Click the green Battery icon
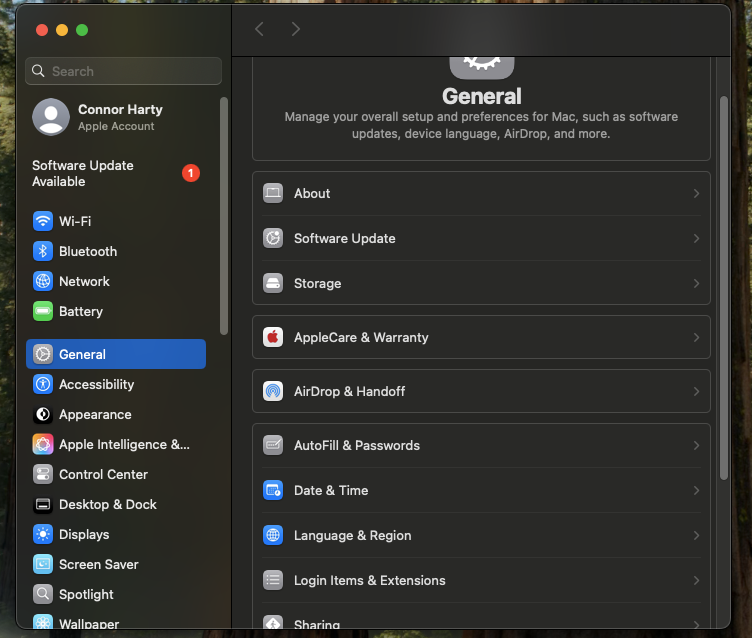Viewport: 752px width, 638px height. coord(43,311)
